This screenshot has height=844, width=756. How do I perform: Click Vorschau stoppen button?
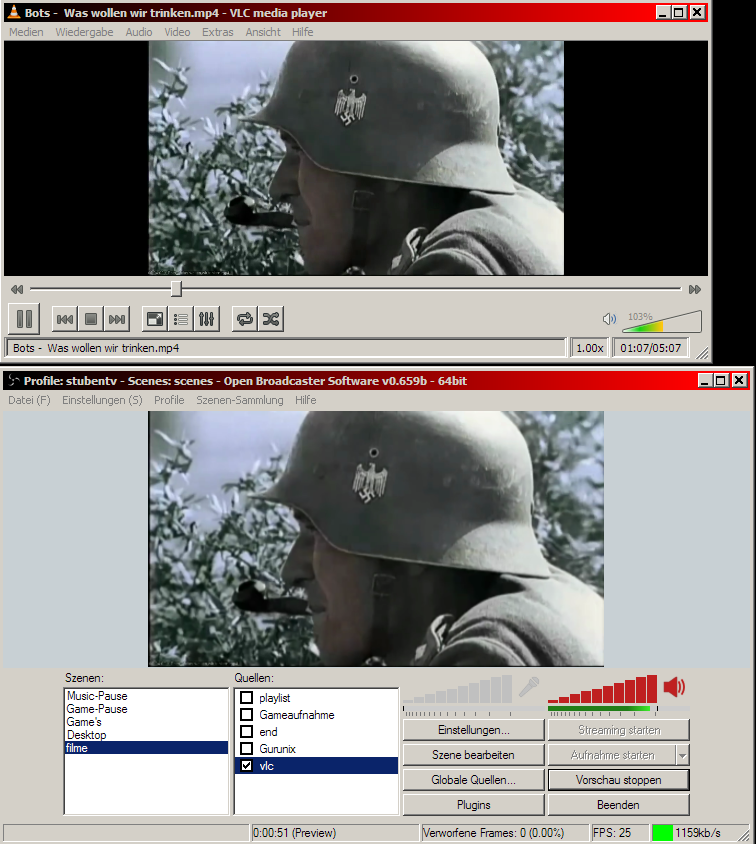(619, 780)
